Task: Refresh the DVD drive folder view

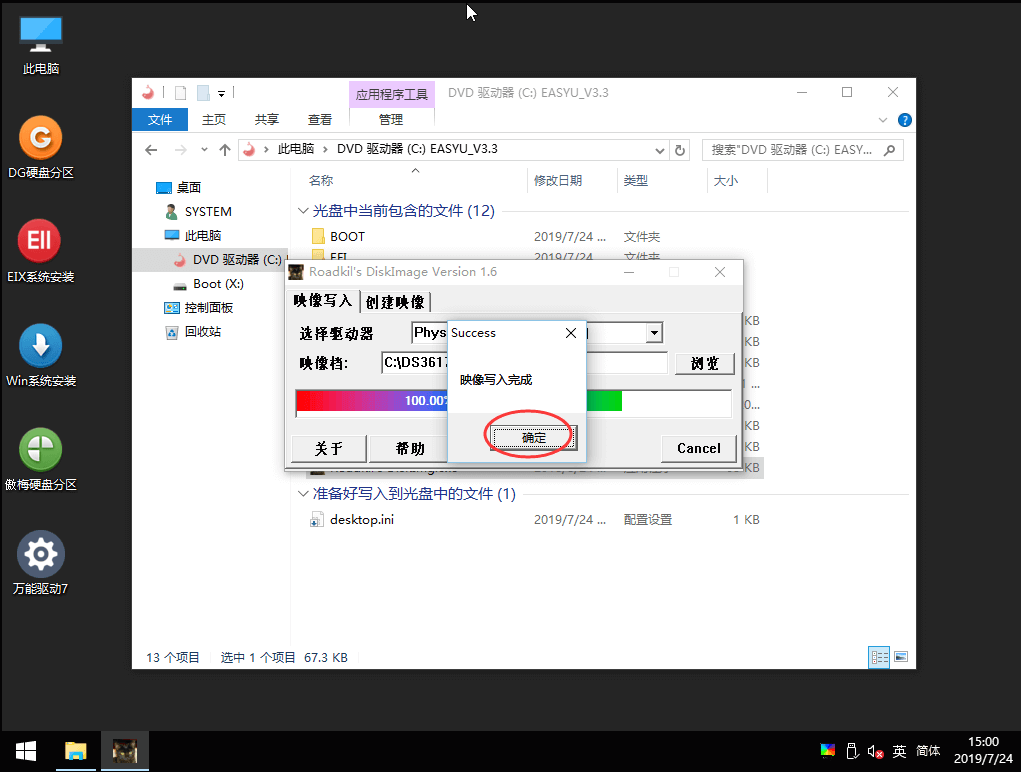Action: click(680, 149)
